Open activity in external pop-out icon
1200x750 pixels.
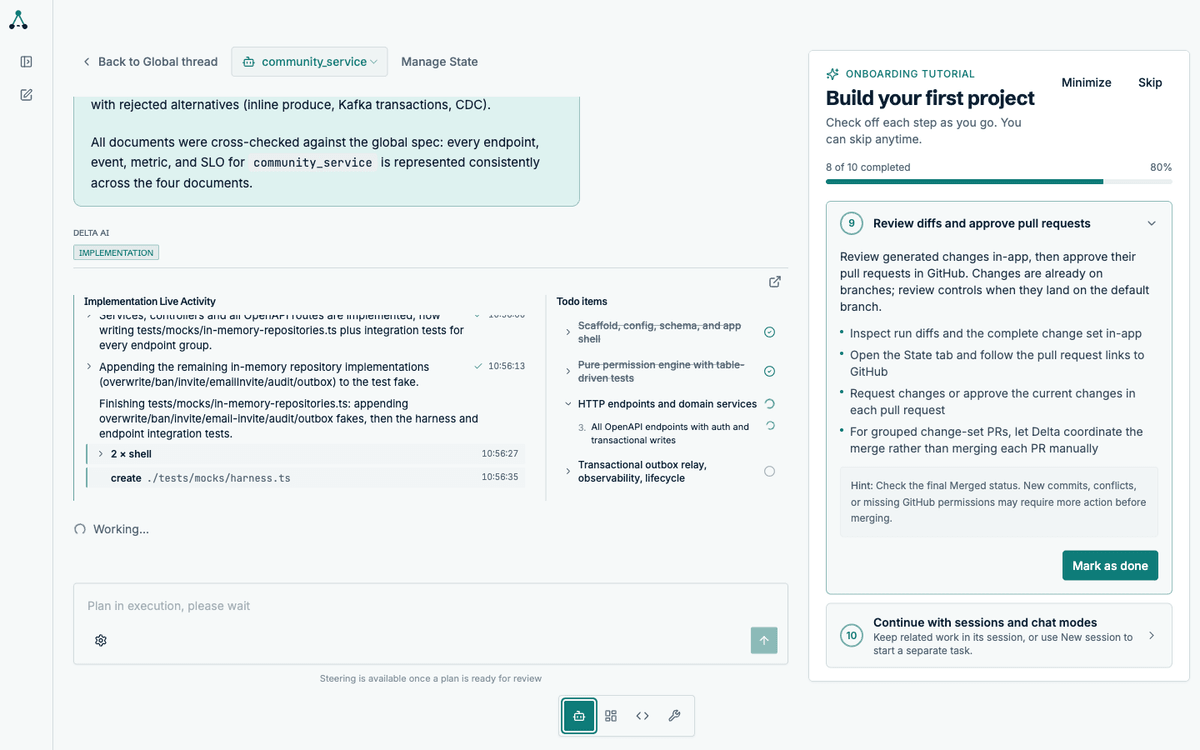click(x=775, y=282)
